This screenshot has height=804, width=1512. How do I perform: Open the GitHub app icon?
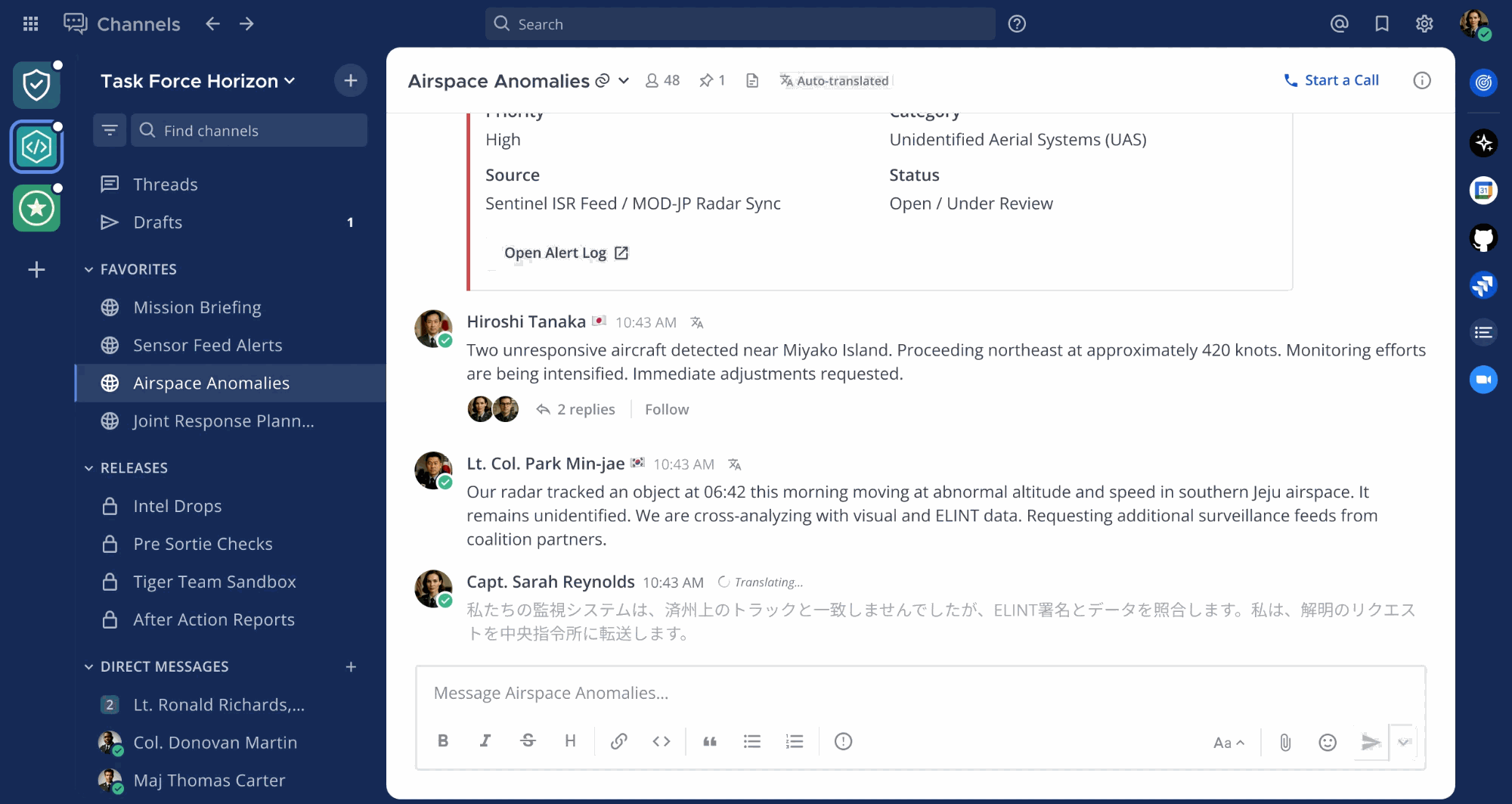pos(1483,237)
